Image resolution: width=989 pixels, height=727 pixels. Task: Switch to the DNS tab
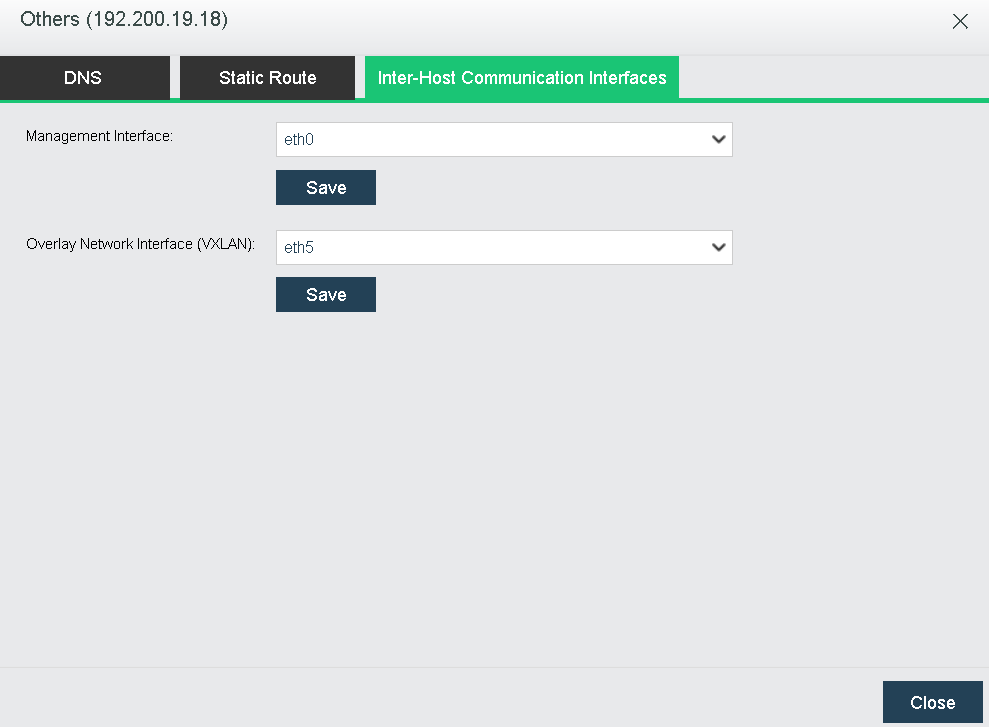coord(85,78)
